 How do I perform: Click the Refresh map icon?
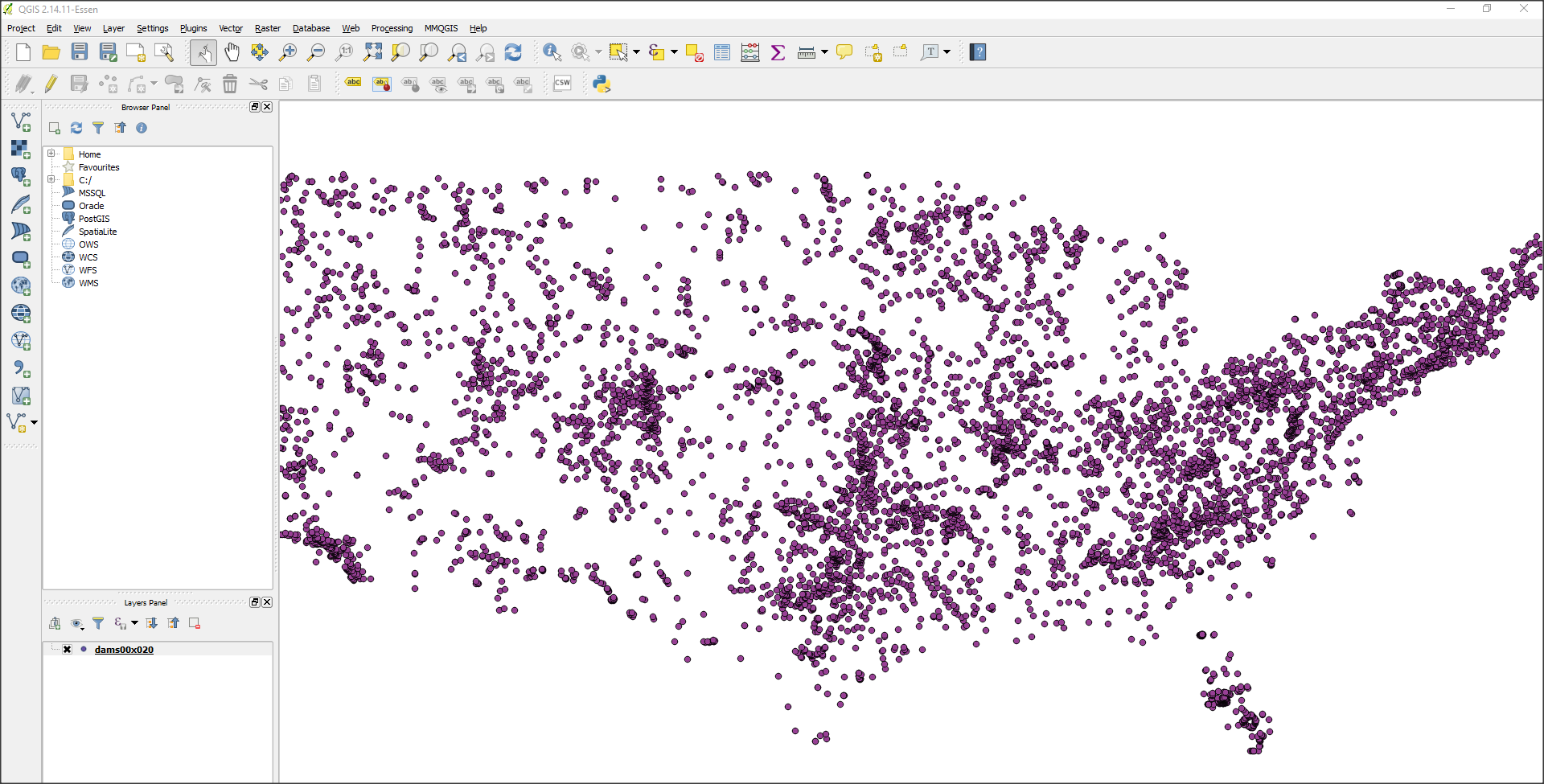click(x=513, y=53)
